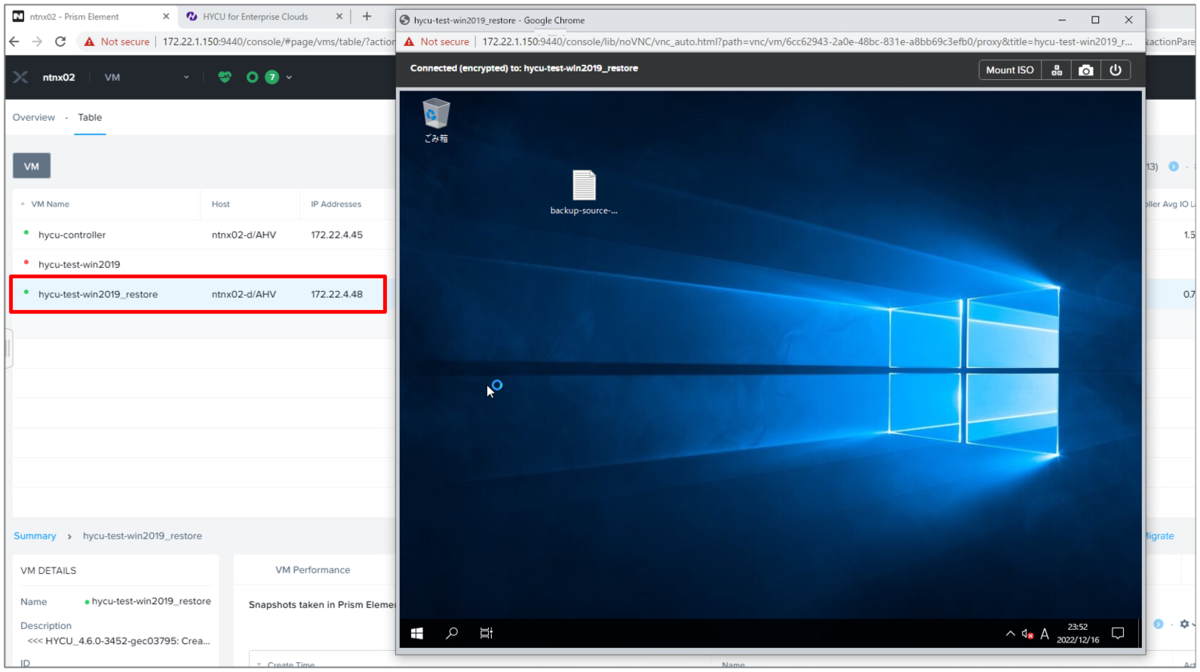
Task: Click the Migrate link at right edge
Action: [1158, 536]
